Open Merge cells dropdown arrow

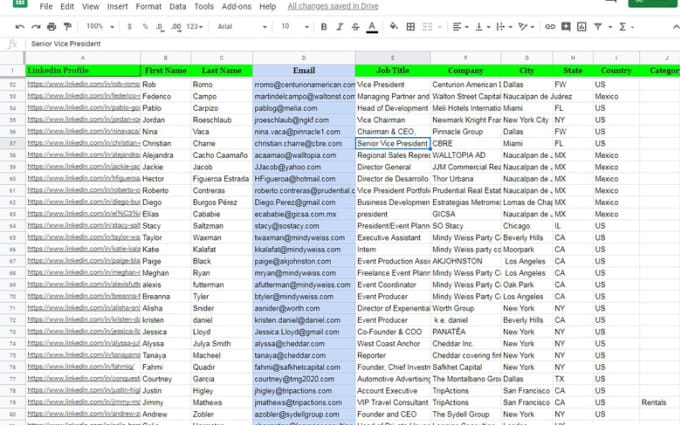tap(439, 27)
